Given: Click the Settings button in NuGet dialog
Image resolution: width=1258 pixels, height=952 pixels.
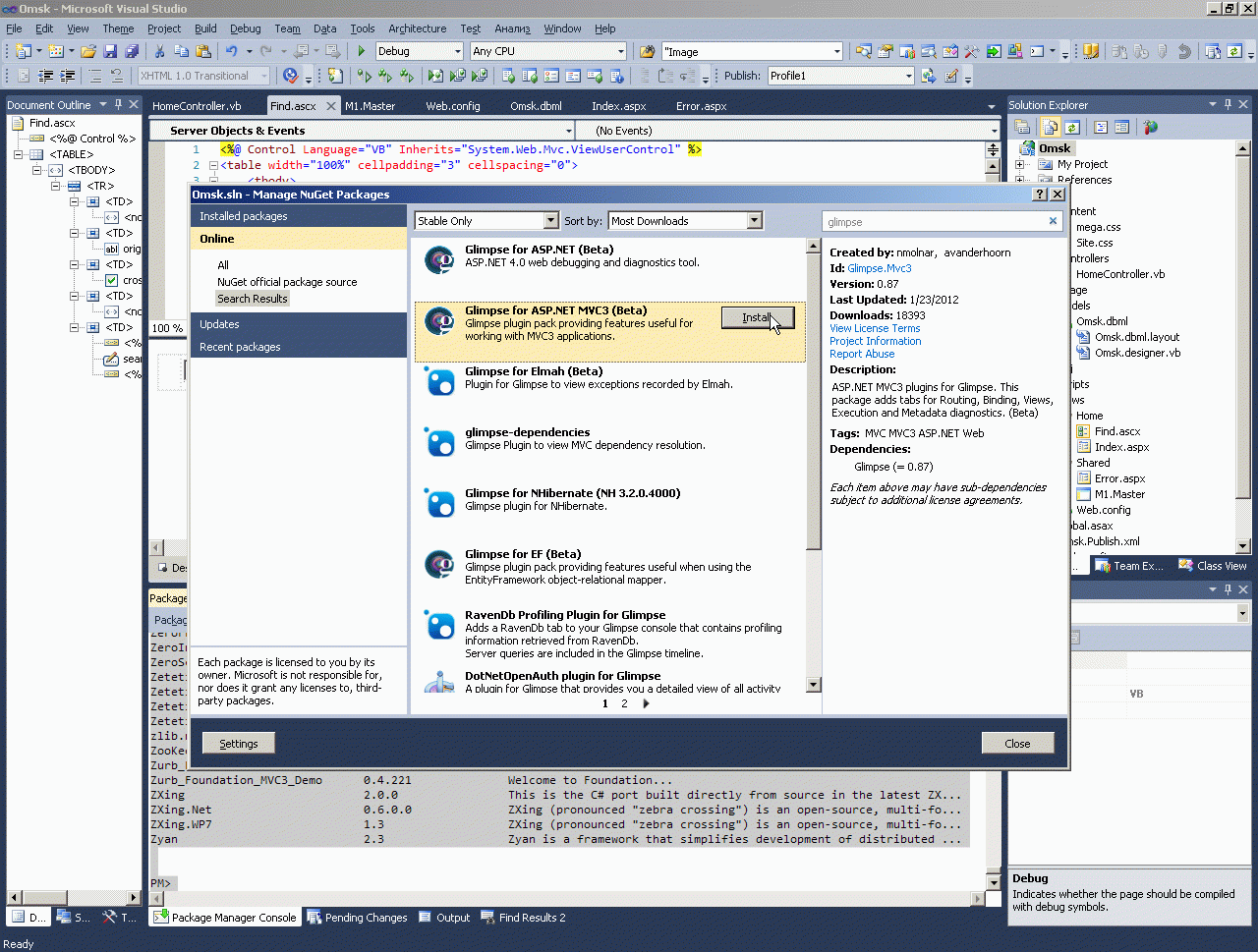Looking at the screenshot, I should (239, 744).
